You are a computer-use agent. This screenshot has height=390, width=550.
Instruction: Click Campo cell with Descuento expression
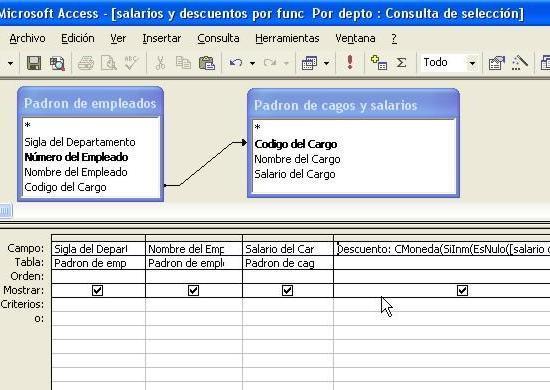click(442, 249)
